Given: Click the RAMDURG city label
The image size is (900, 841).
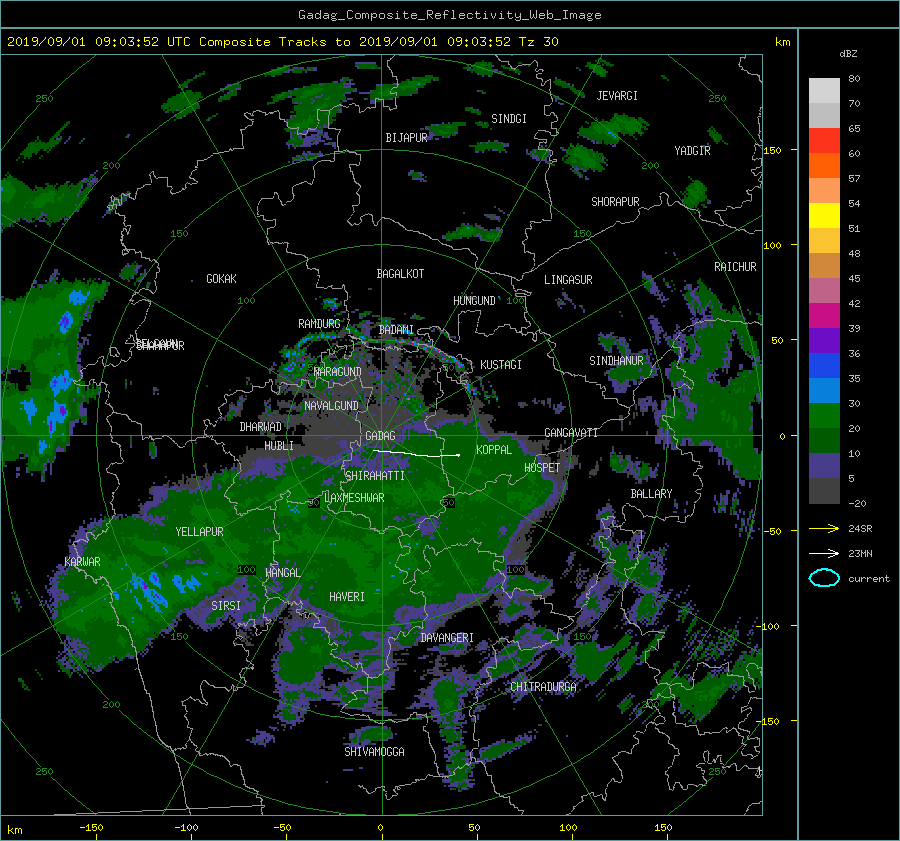Looking at the screenshot, I should coord(319,324).
